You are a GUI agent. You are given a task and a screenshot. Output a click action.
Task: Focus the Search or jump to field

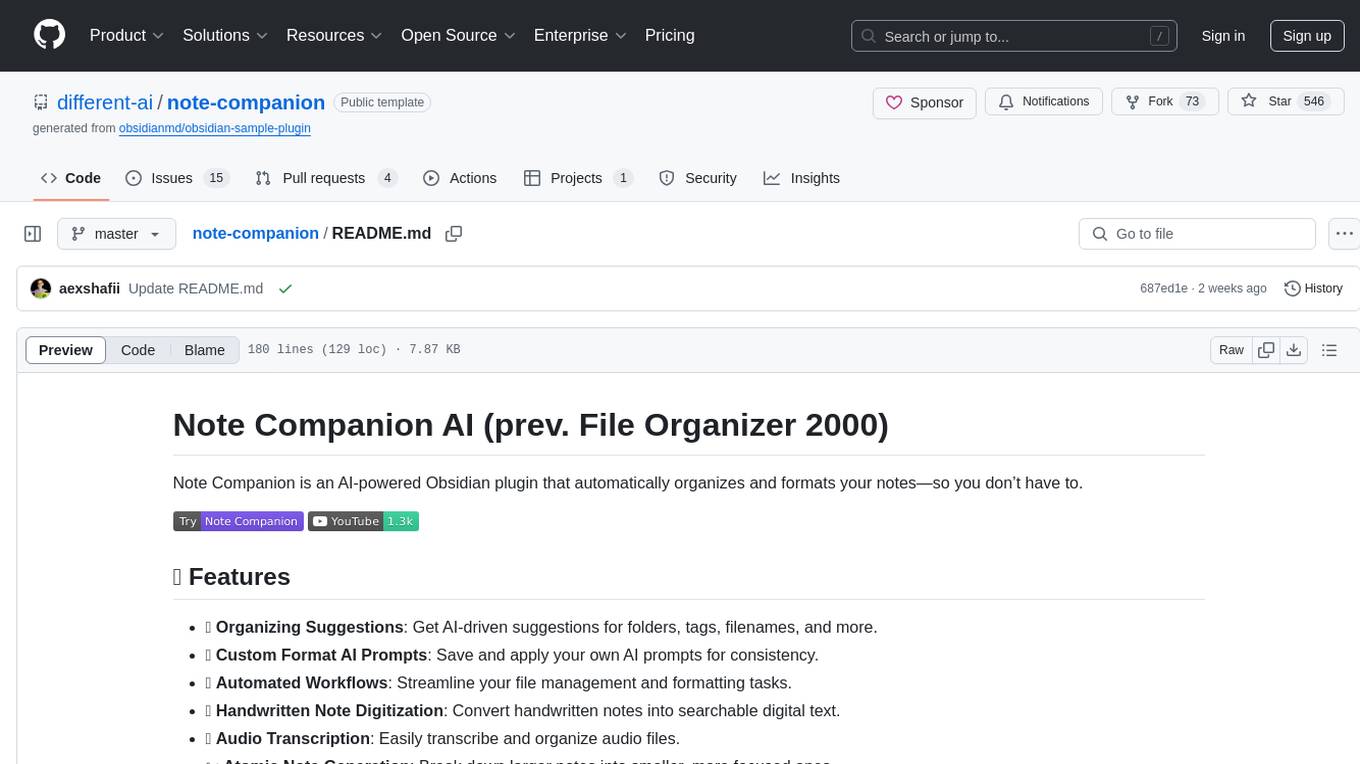tap(1016, 36)
